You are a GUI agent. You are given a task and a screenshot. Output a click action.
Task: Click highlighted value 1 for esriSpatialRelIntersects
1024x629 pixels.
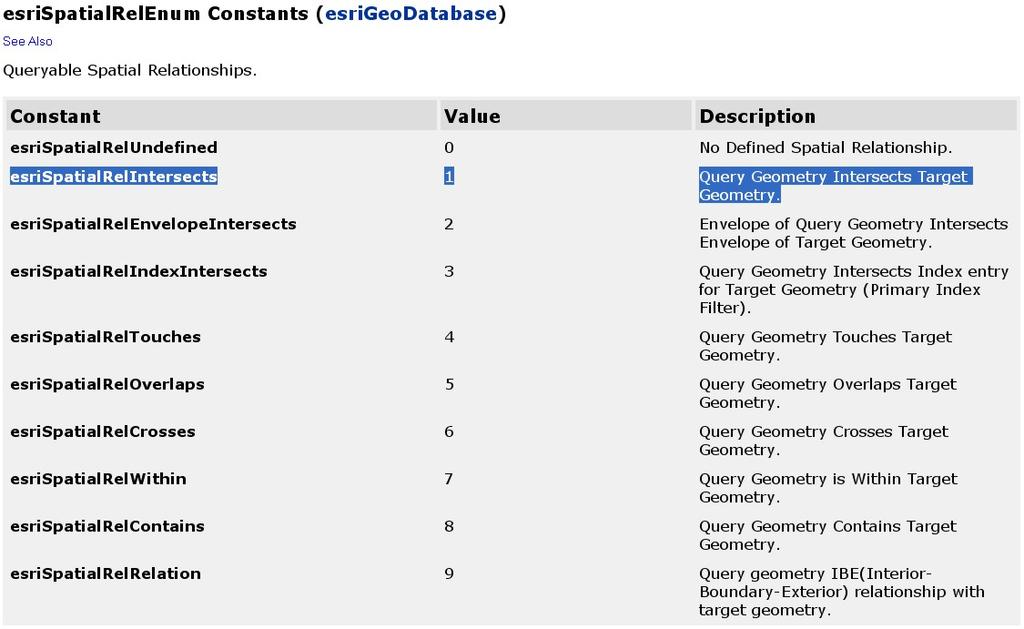tap(449, 176)
